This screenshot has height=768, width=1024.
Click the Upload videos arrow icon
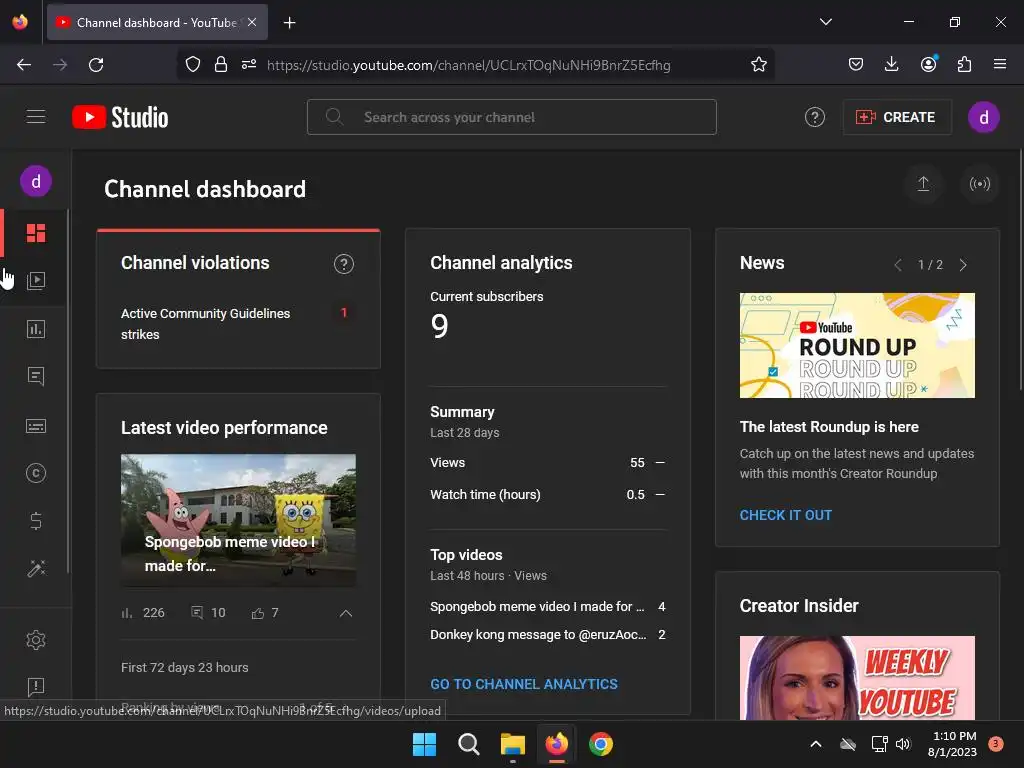pyautogui.click(x=923, y=184)
